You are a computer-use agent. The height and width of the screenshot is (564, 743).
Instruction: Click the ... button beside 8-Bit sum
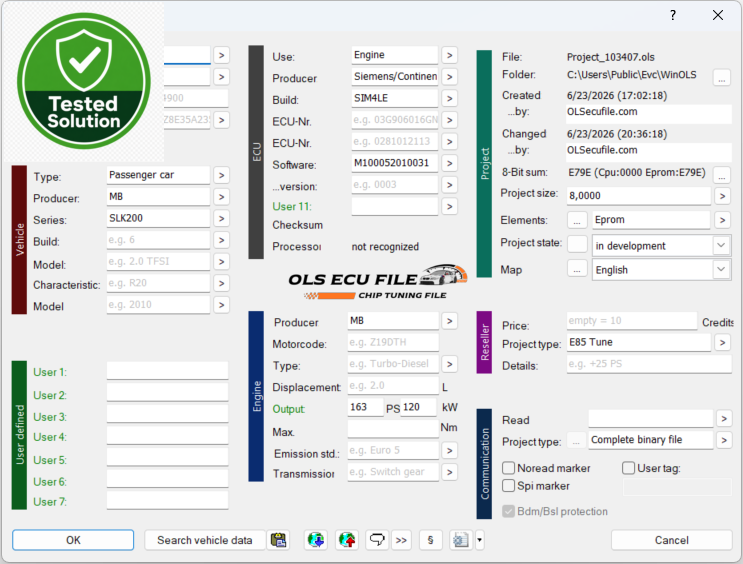click(722, 175)
